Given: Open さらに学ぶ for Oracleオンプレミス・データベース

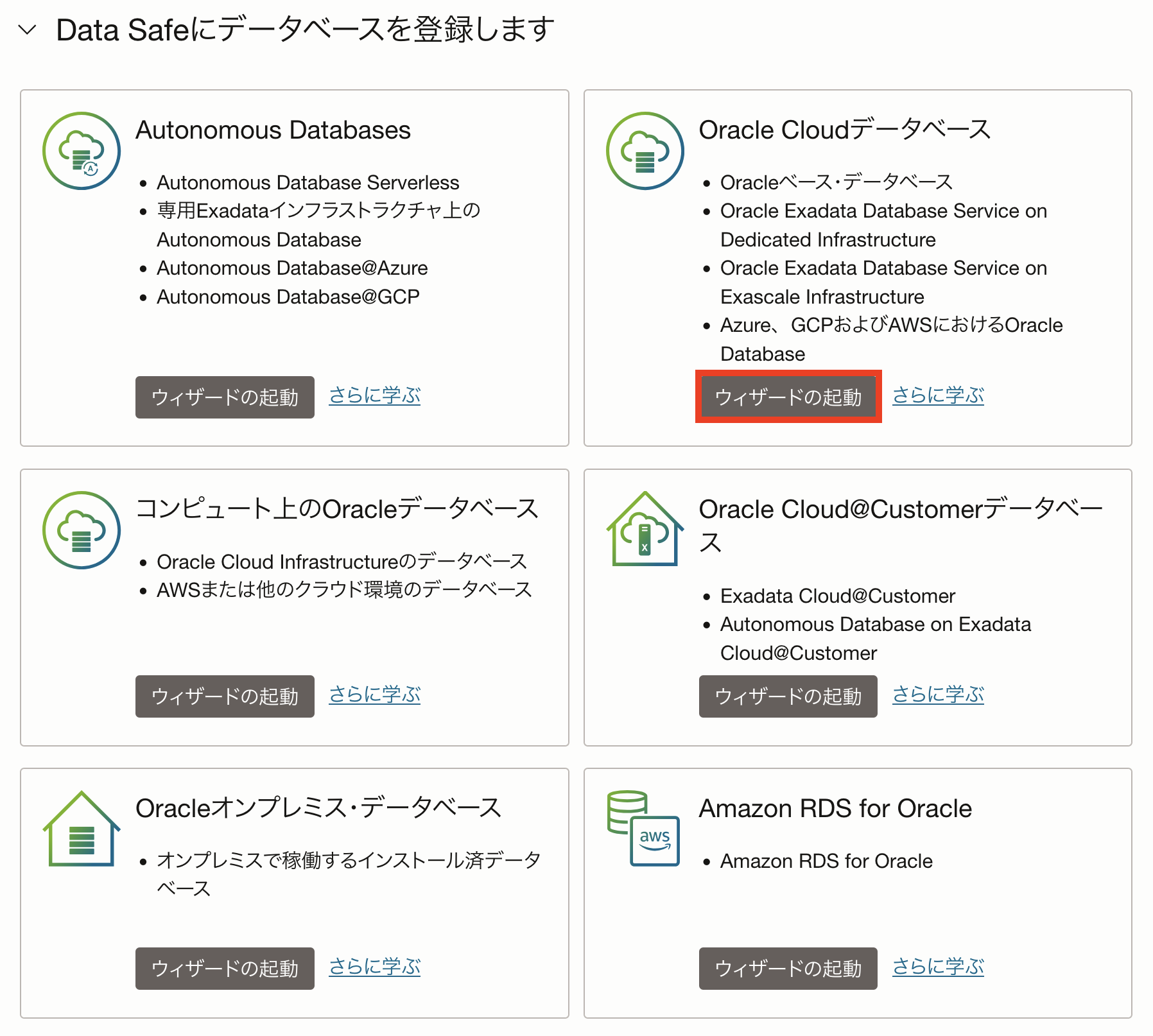Looking at the screenshot, I should click(x=374, y=967).
